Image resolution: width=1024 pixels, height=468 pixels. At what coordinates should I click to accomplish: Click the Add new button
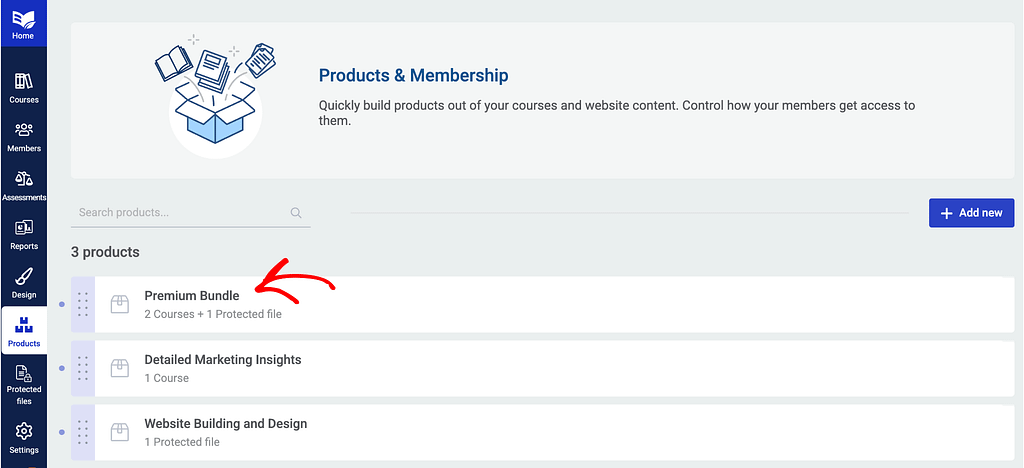971,213
